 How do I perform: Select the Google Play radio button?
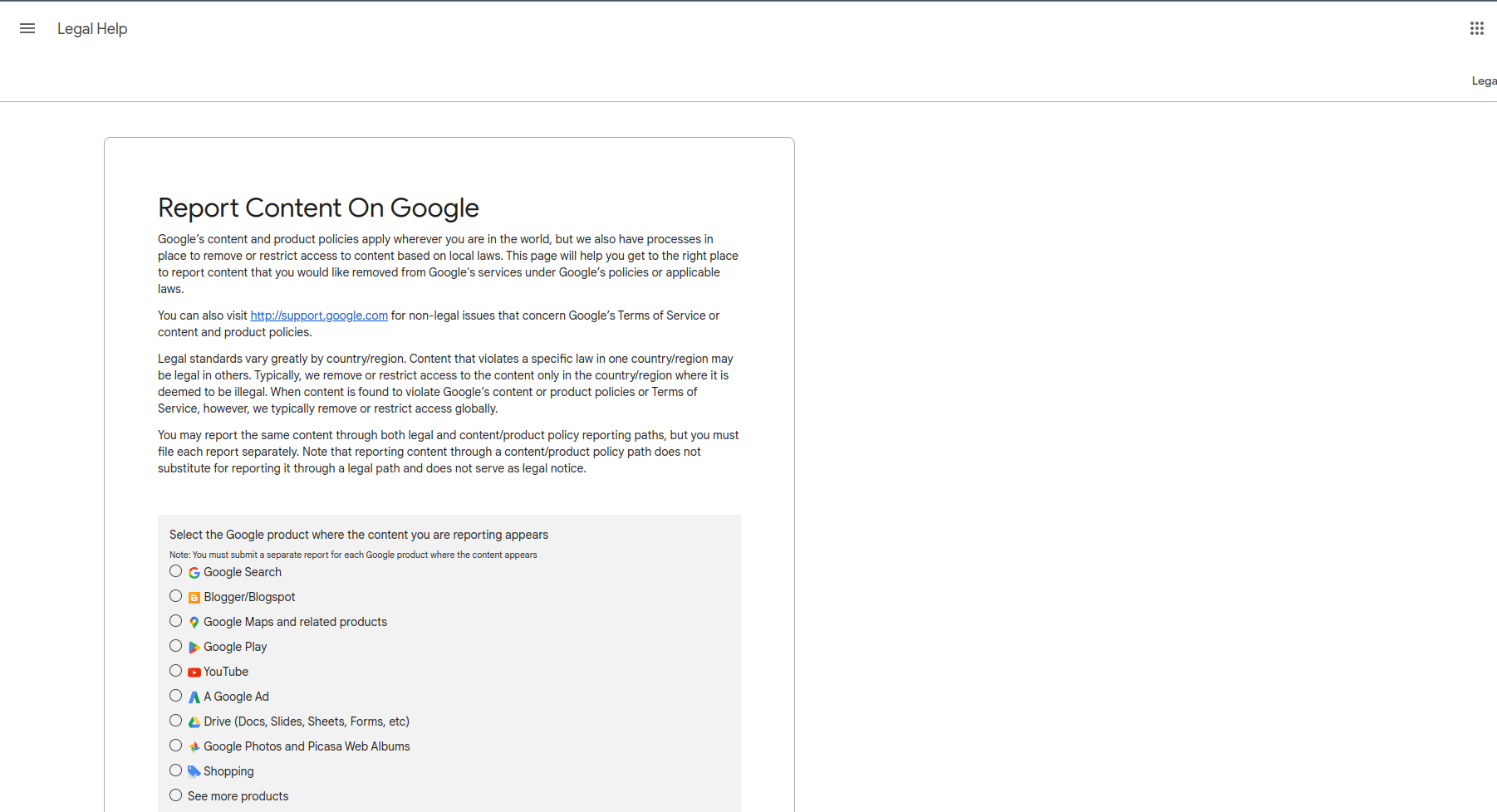[175, 646]
